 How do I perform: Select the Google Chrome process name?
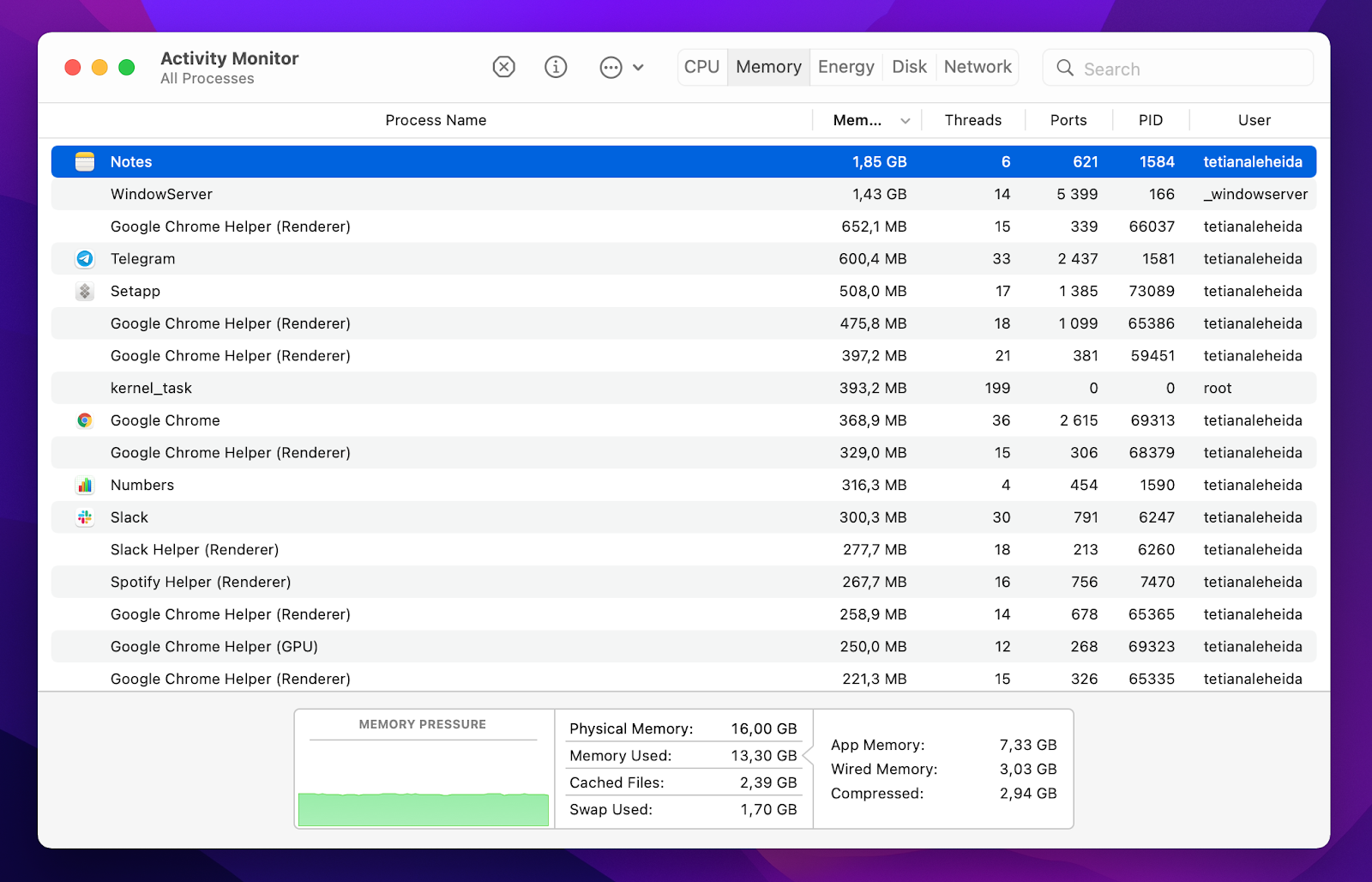click(165, 420)
